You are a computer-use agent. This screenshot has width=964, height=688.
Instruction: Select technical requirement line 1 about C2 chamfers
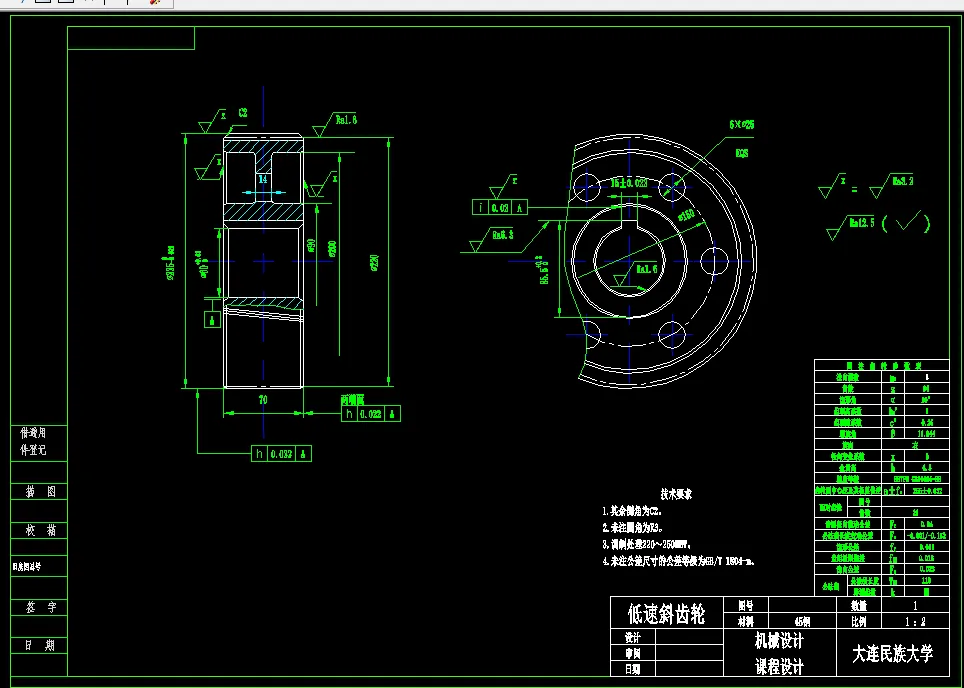(x=632, y=511)
